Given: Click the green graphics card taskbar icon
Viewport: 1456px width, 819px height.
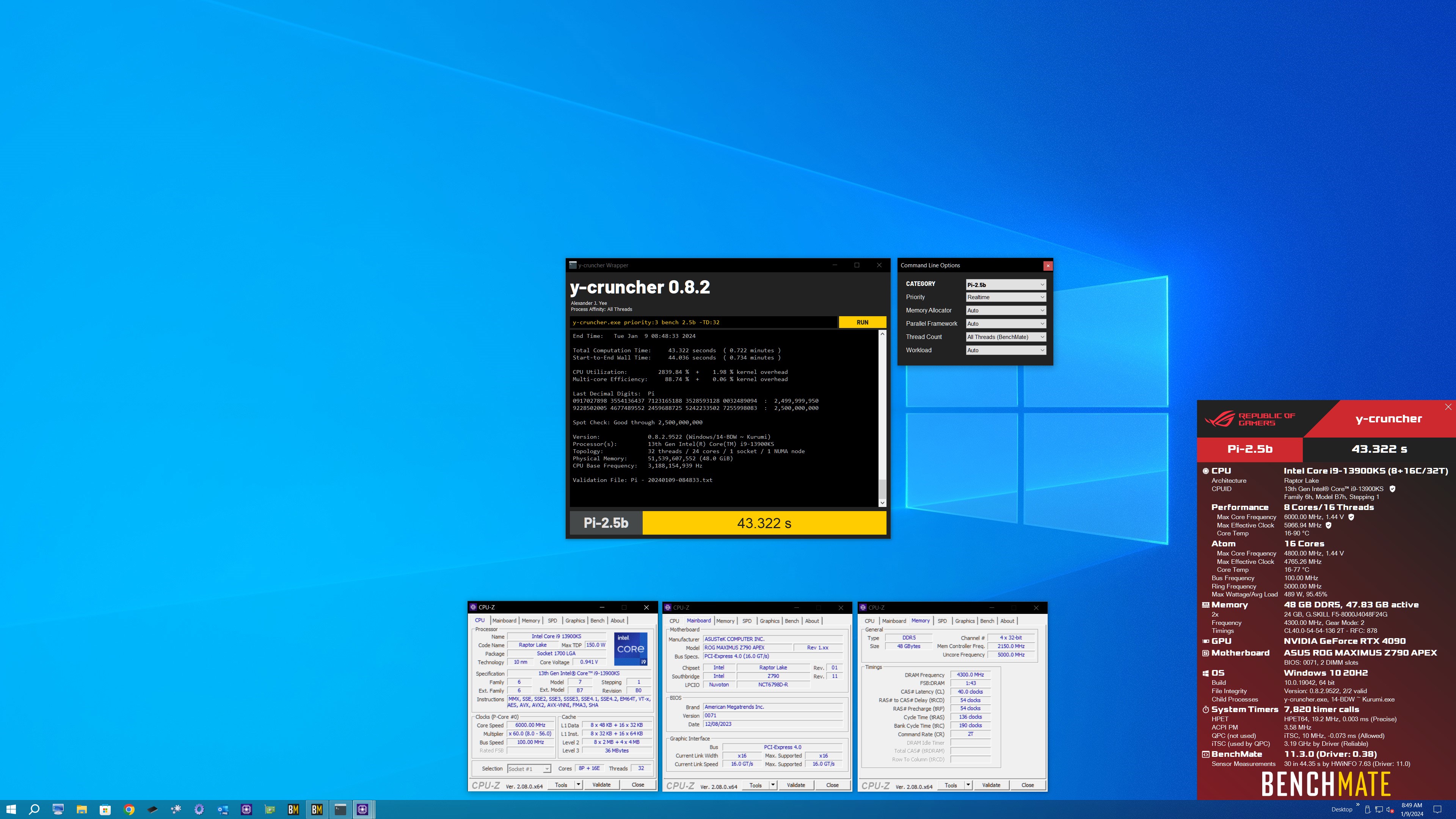Looking at the screenshot, I should [270, 810].
